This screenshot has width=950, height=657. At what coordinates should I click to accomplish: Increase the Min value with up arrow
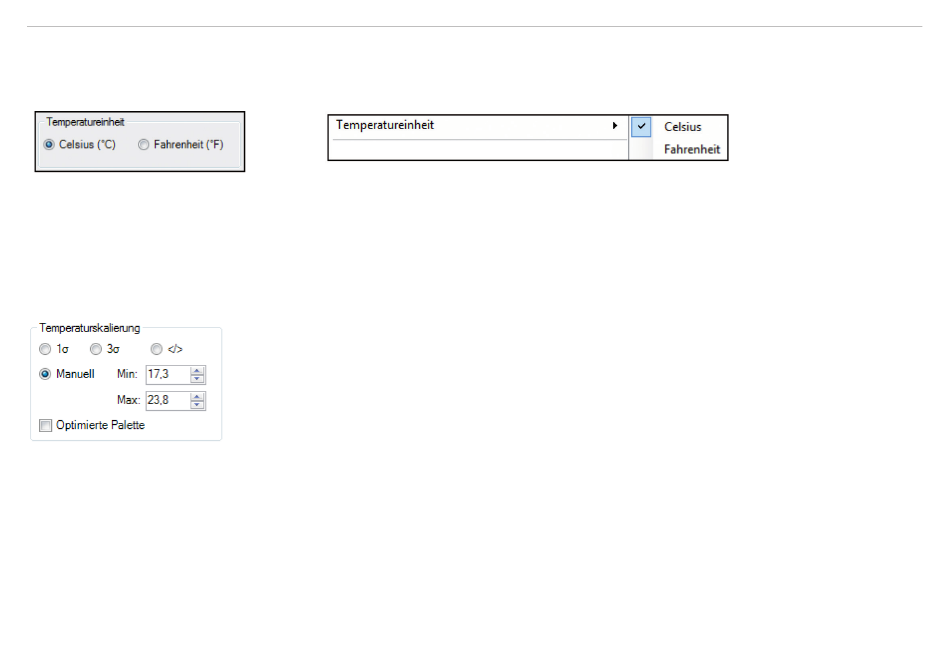197,370
